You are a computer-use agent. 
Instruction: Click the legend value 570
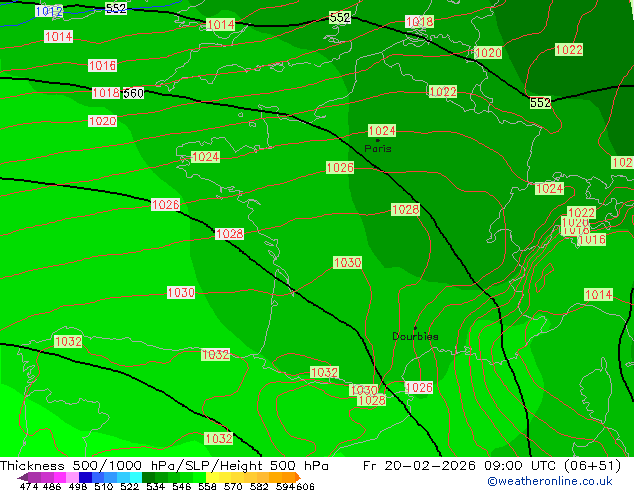pyautogui.click(x=233, y=486)
